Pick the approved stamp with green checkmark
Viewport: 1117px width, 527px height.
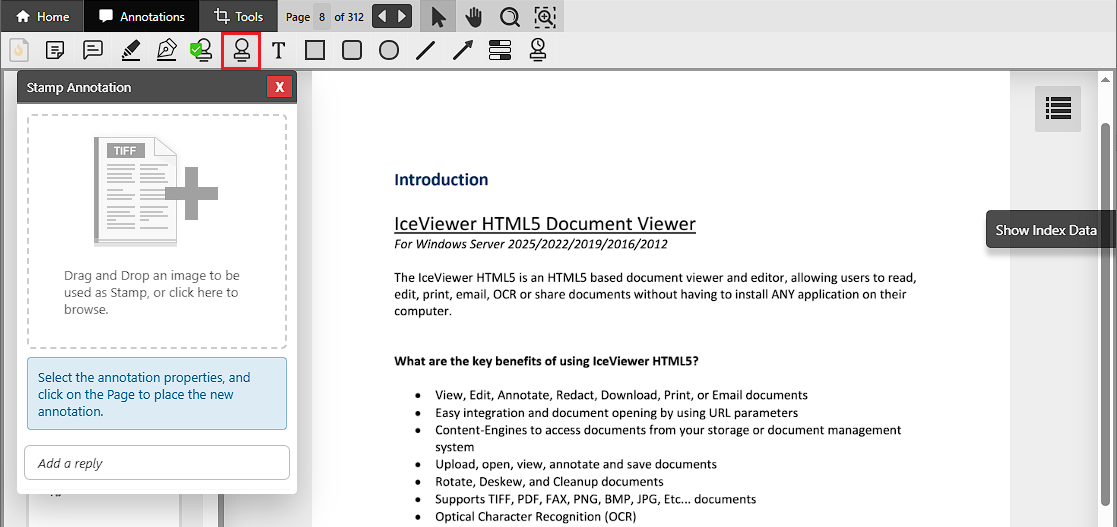click(202, 50)
